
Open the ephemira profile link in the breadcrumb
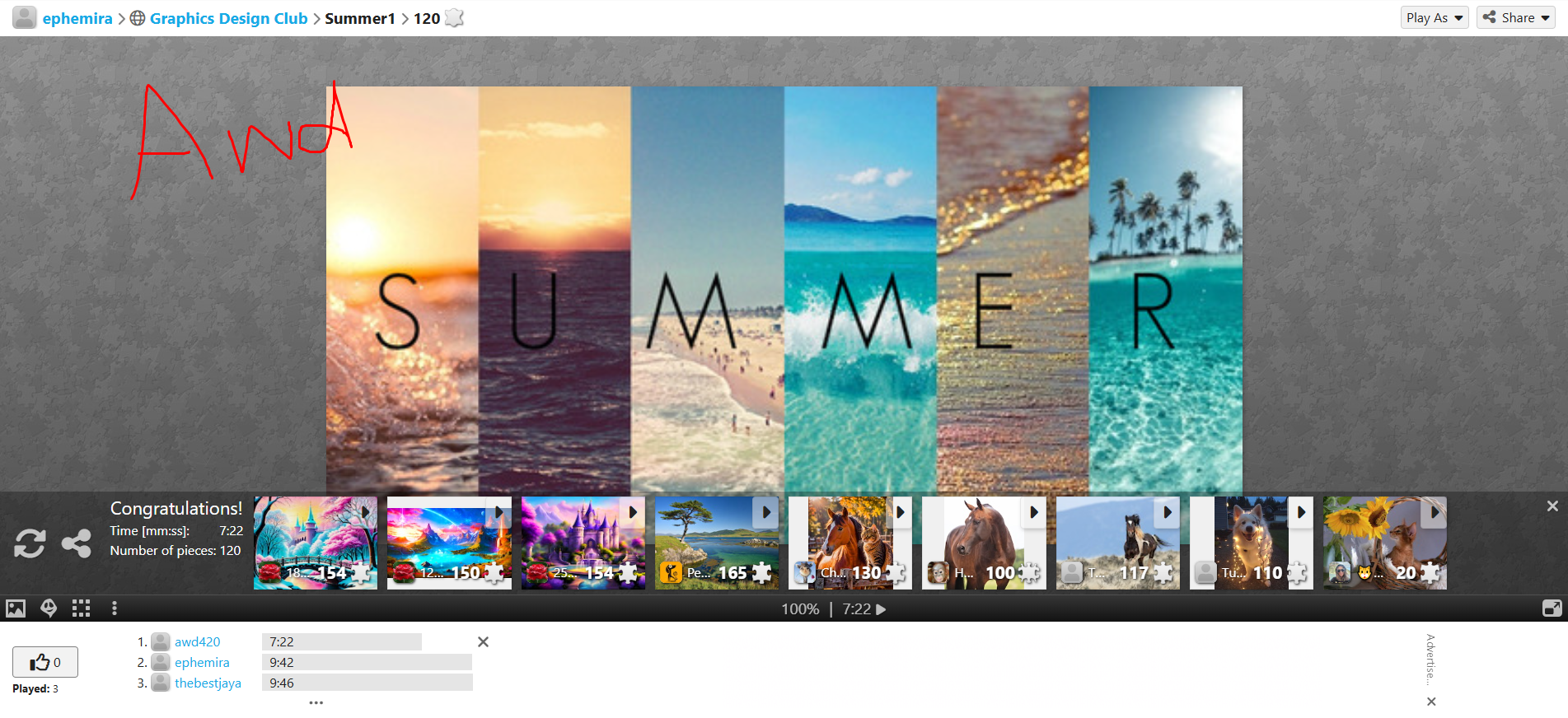[x=77, y=18]
